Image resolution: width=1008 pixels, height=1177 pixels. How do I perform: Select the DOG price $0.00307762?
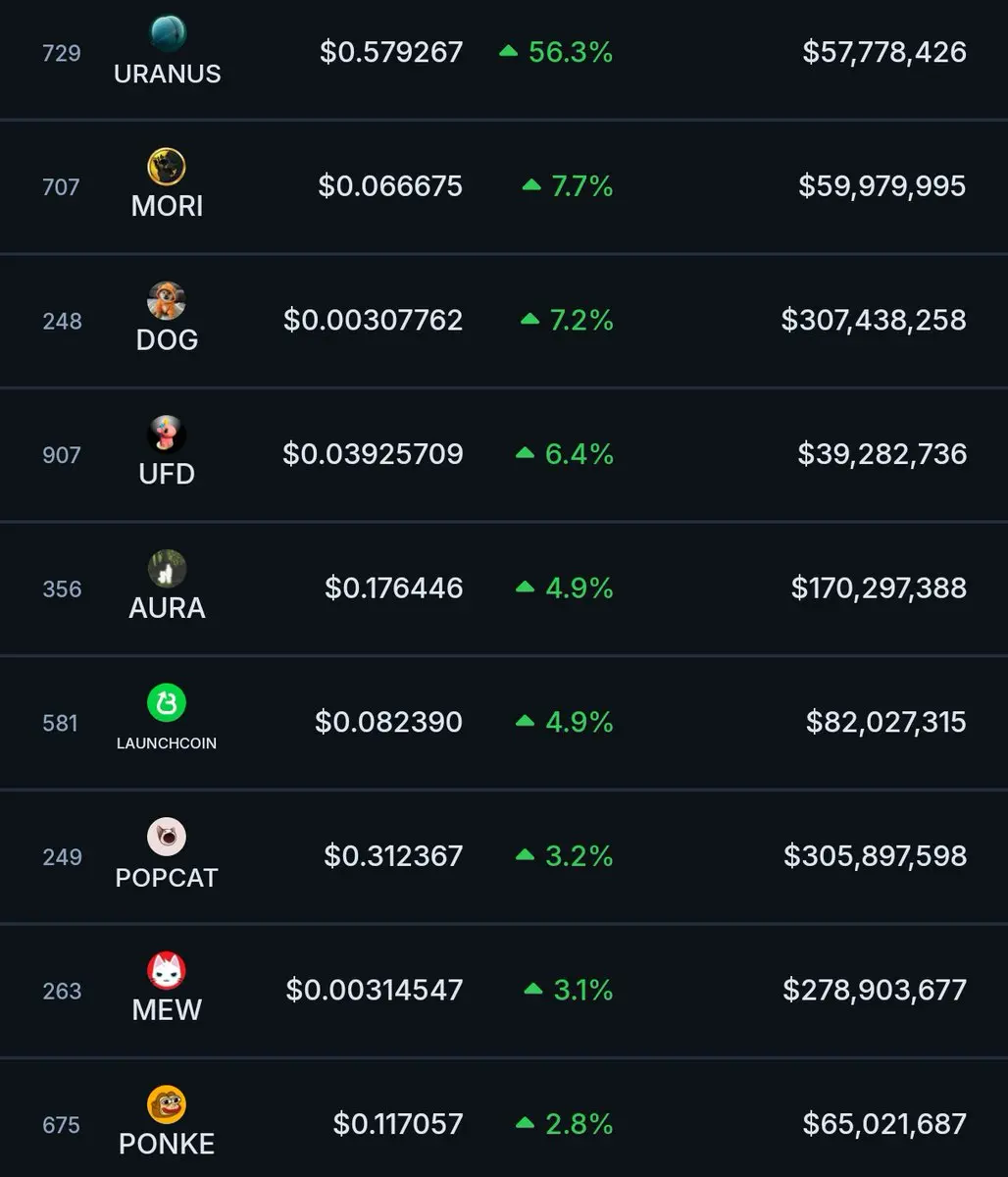pos(373,320)
